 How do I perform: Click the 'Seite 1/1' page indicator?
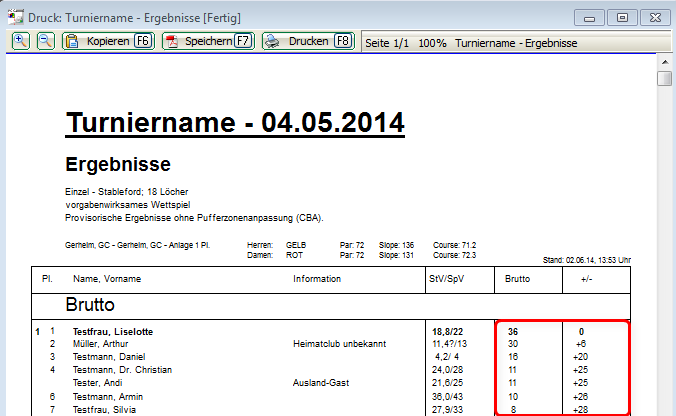coord(388,43)
